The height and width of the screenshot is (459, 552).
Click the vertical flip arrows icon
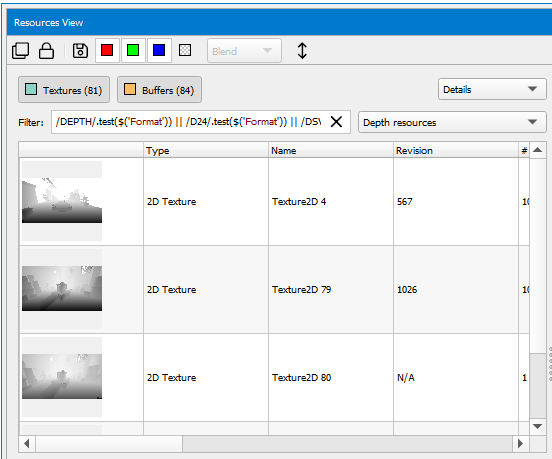pos(302,51)
